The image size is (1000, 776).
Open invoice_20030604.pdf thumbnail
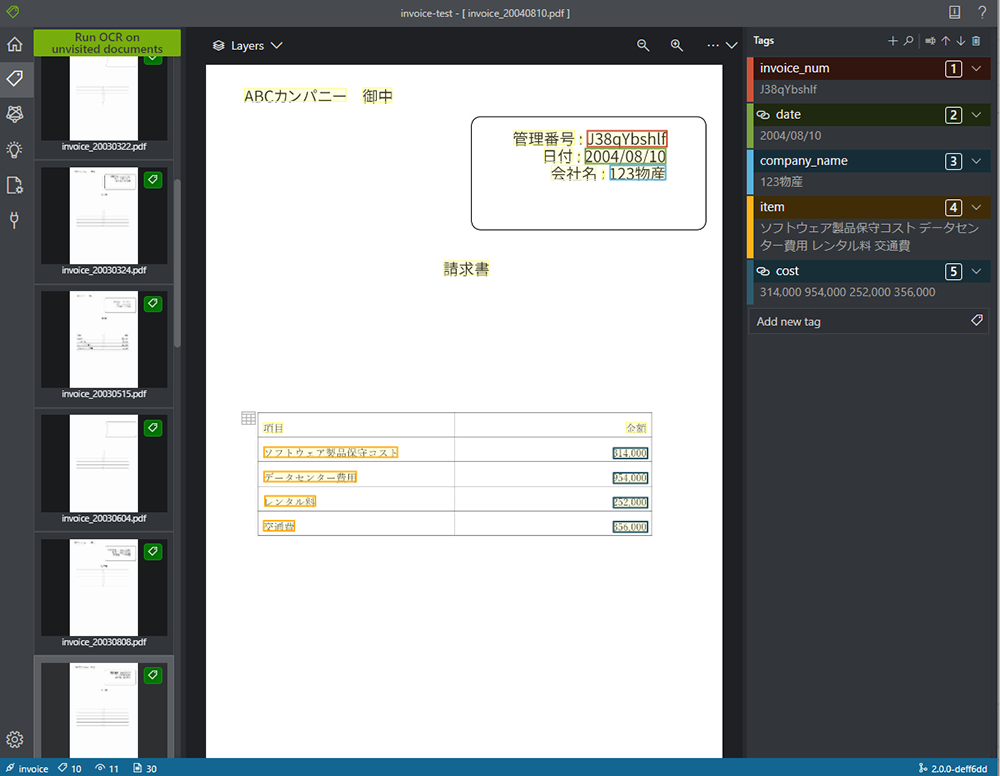pos(103,464)
